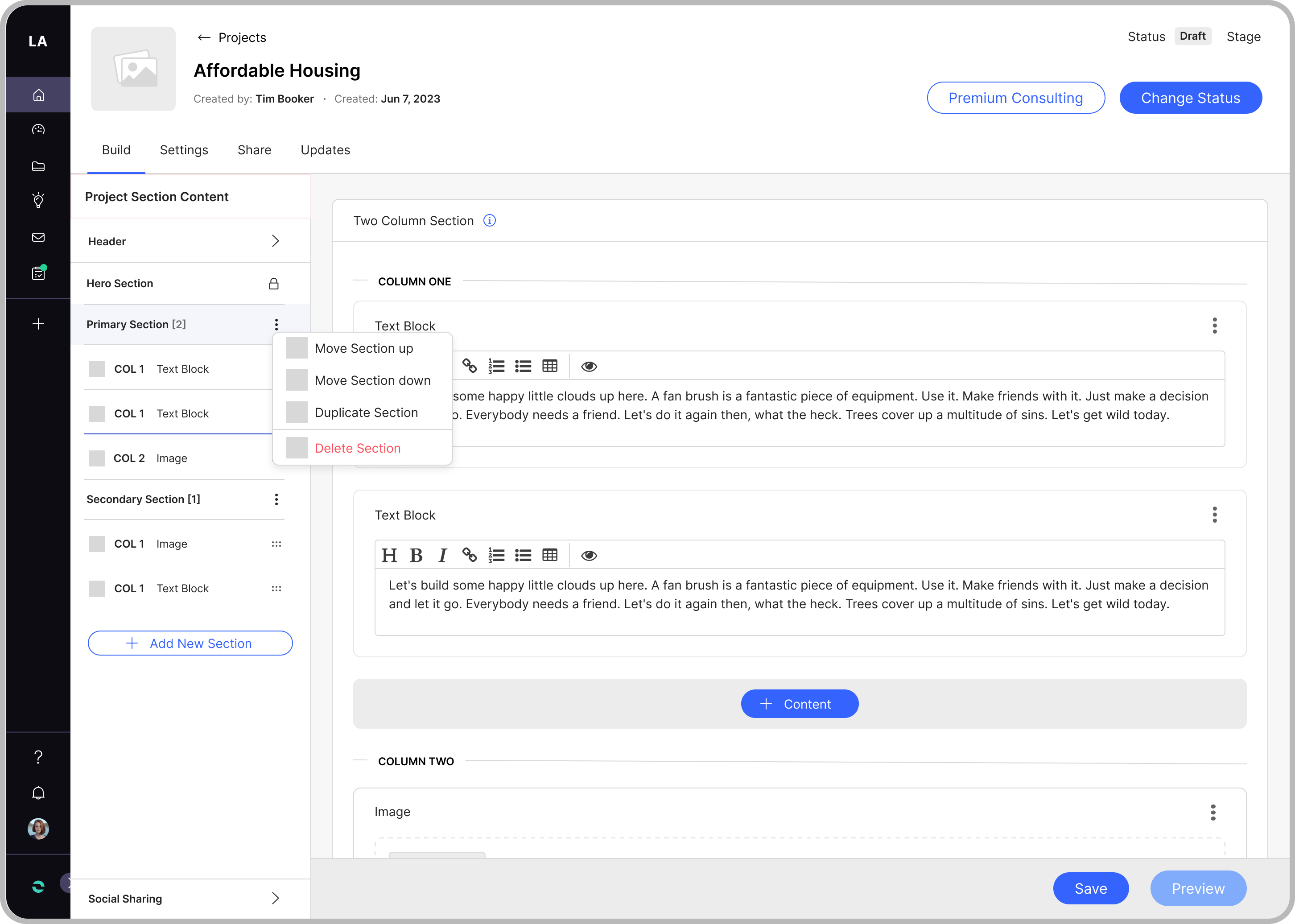Open Secondary Section three-dot menu
Image resolution: width=1295 pixels, height=924 pixels.
point(276,499)
